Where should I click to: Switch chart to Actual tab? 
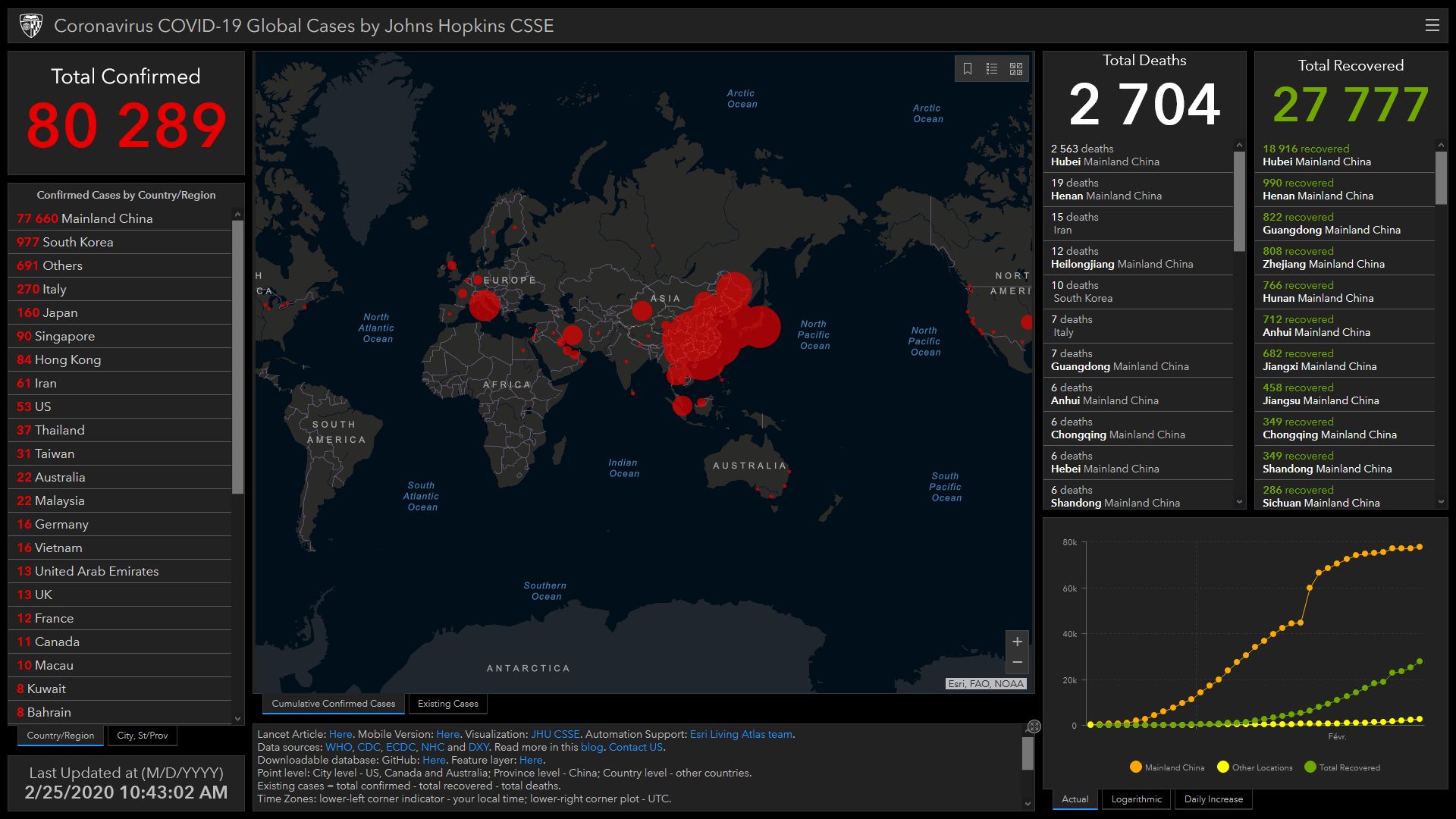tap(1075, 799)
